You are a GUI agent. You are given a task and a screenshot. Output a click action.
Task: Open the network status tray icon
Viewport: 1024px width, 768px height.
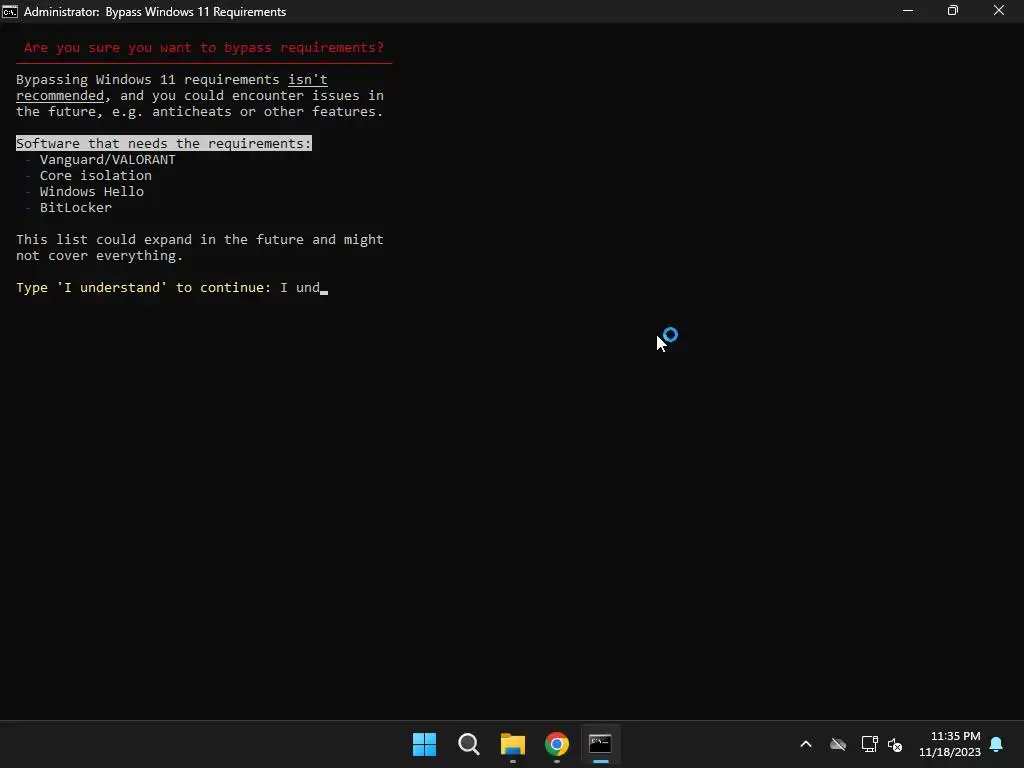click(869, 744)
